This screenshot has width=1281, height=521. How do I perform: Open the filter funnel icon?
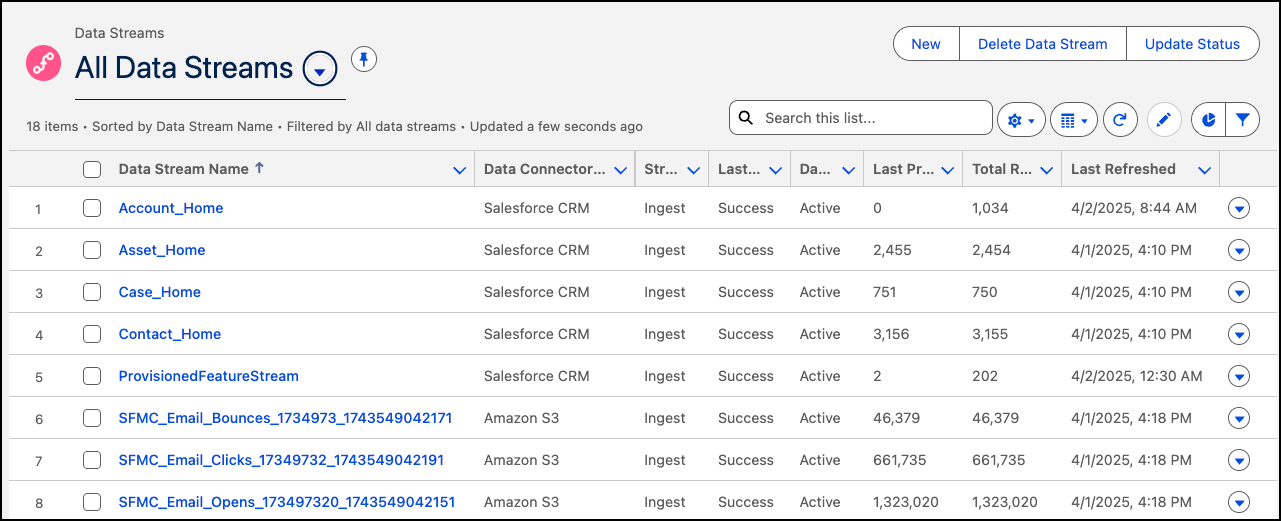click(x=1242, y=120)
